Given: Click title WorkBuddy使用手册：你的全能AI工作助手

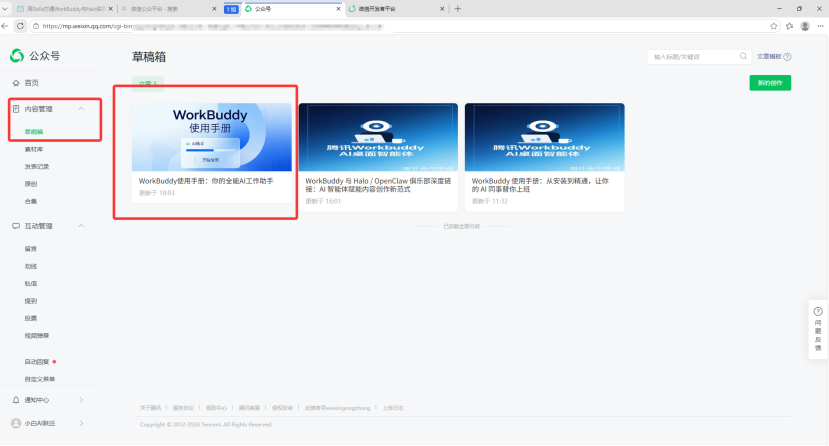Looking at the screenshot, I should [206, 181].
